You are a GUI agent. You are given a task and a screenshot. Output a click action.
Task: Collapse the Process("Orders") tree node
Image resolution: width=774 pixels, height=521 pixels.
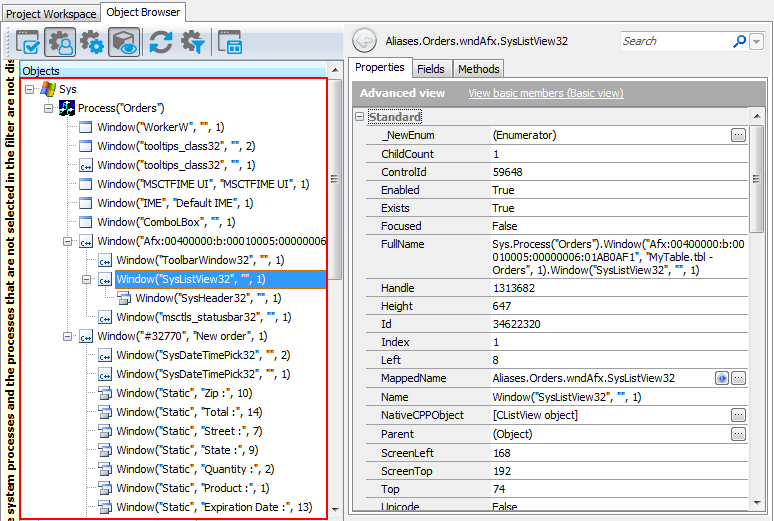(49, 108)
